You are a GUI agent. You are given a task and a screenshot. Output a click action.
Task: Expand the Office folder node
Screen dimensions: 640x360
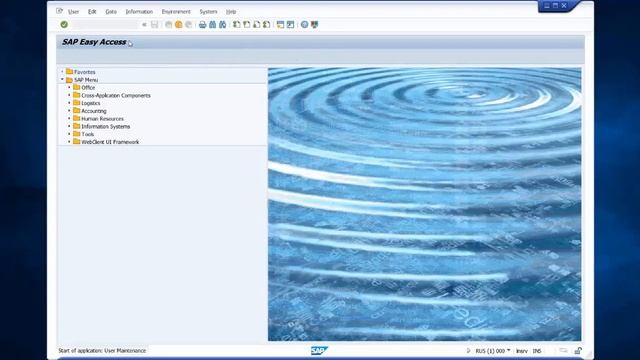[x=69, y=87]
